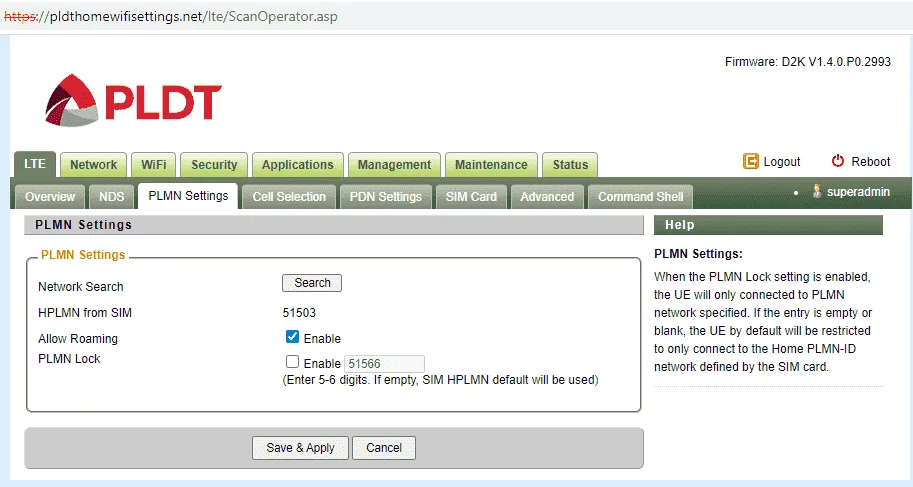Click the Help panel header
The image size is (913, 487).
pos(768,225)
